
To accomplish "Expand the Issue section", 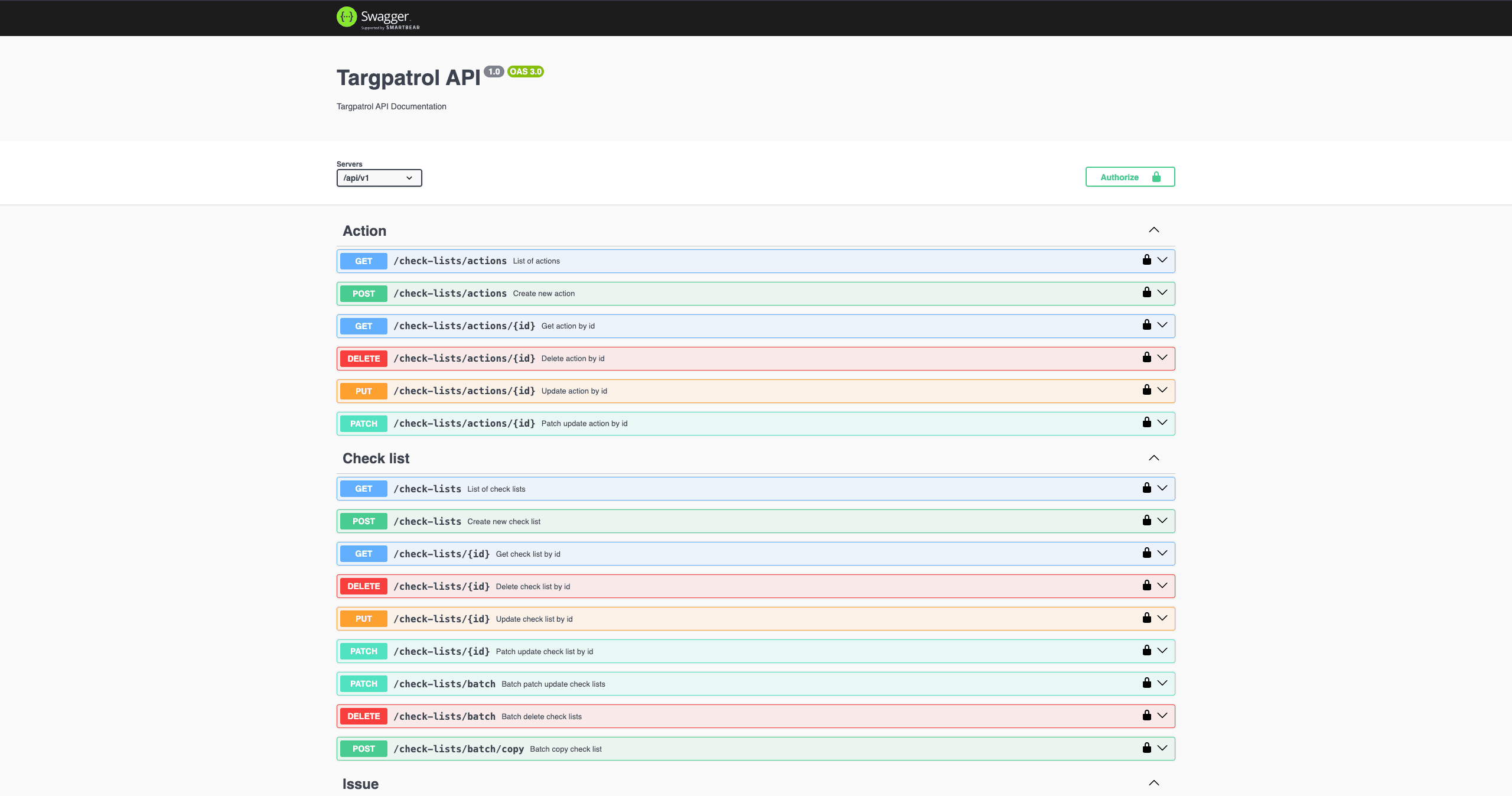I will [1154, 784].
